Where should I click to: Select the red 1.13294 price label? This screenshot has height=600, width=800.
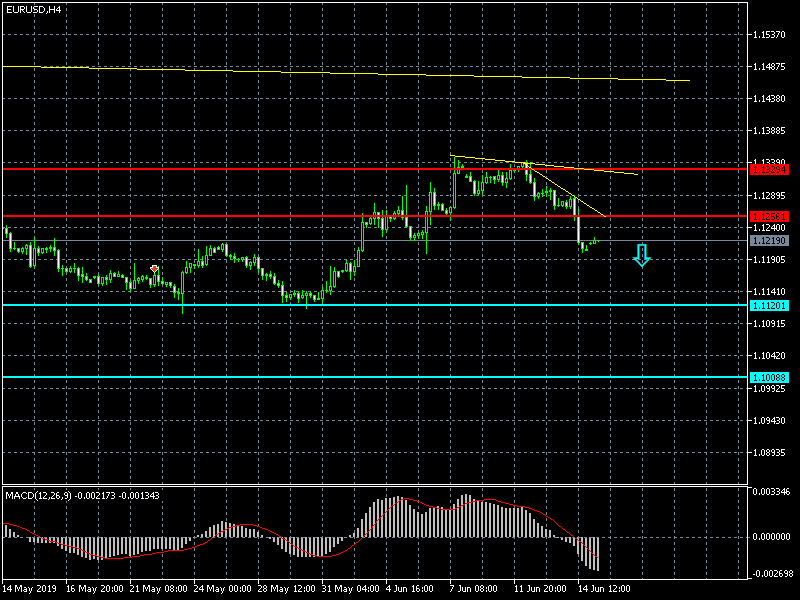coord(769,169)
